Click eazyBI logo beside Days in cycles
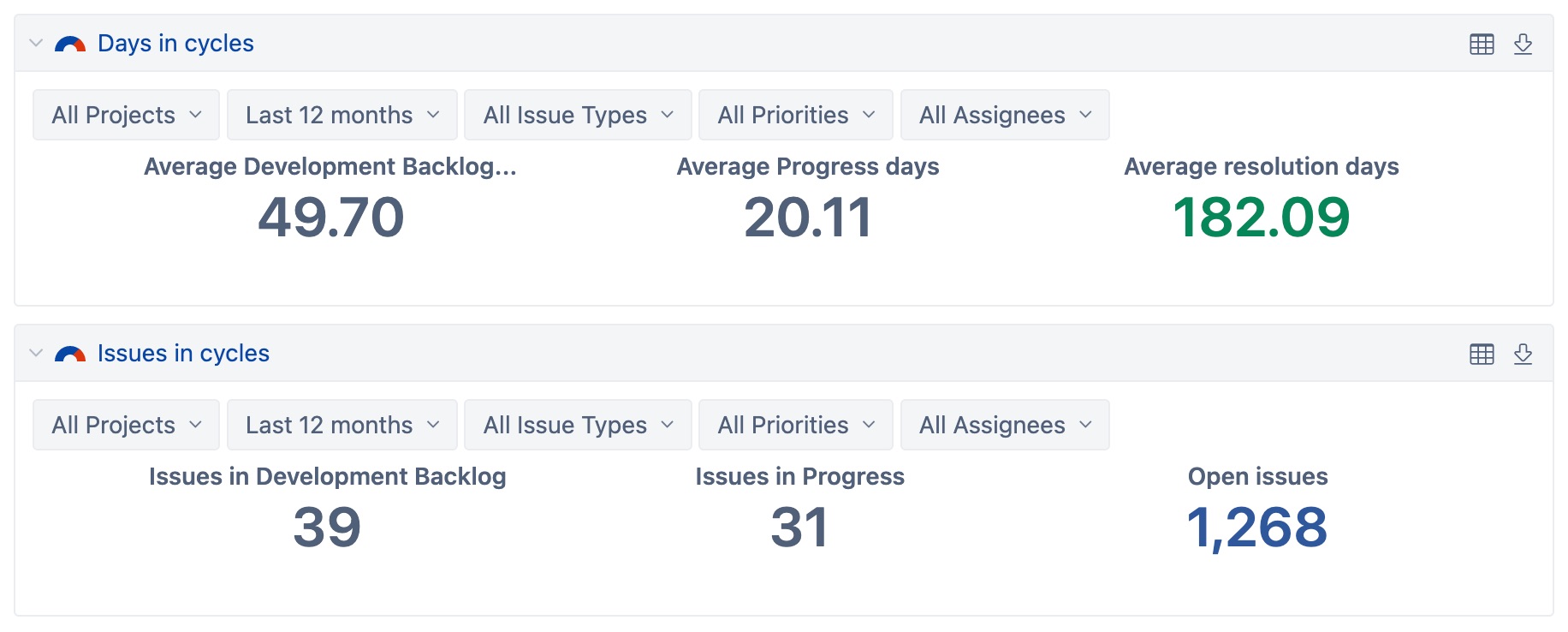Viewport: 1568px width, 632px height. click(x=70, y=45)
